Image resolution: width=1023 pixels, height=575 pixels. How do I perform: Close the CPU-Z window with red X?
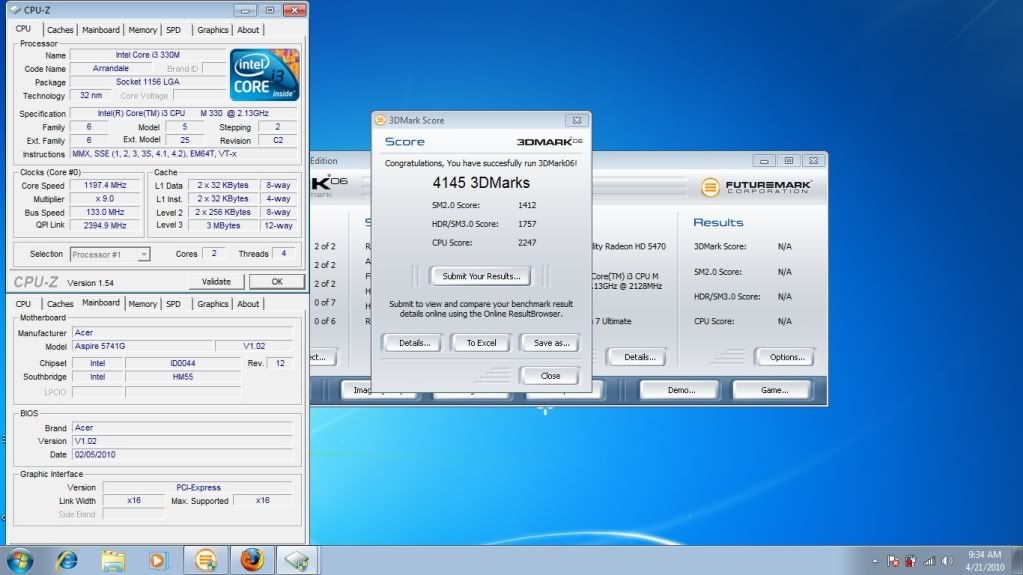point(294,10)
